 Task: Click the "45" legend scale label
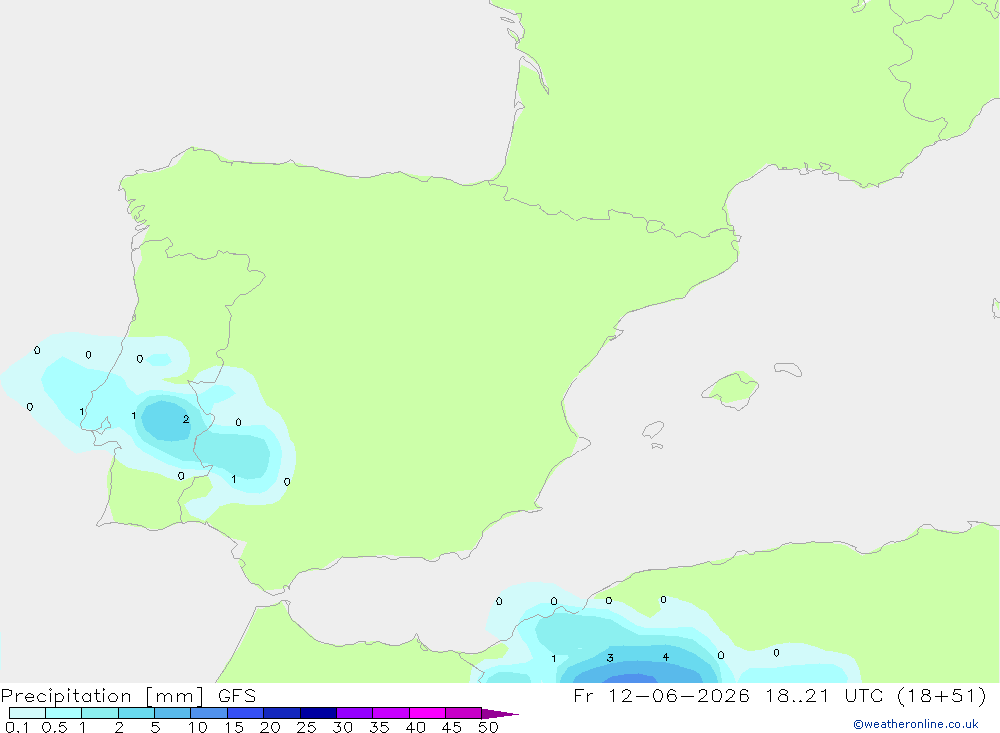pyautogui.click(x=452, y=727)
